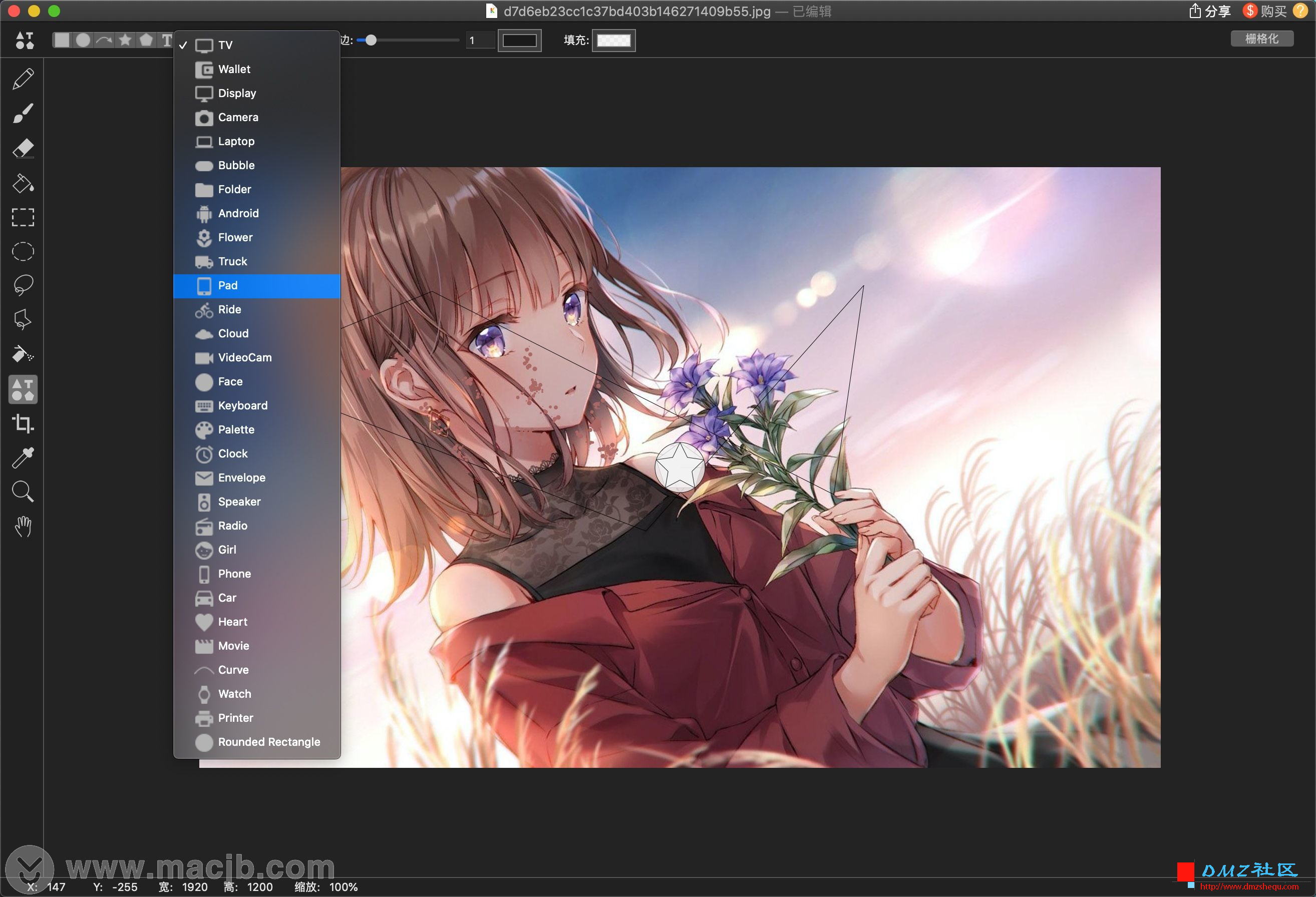Select Ride from the shape list

(x=256, y=309)
